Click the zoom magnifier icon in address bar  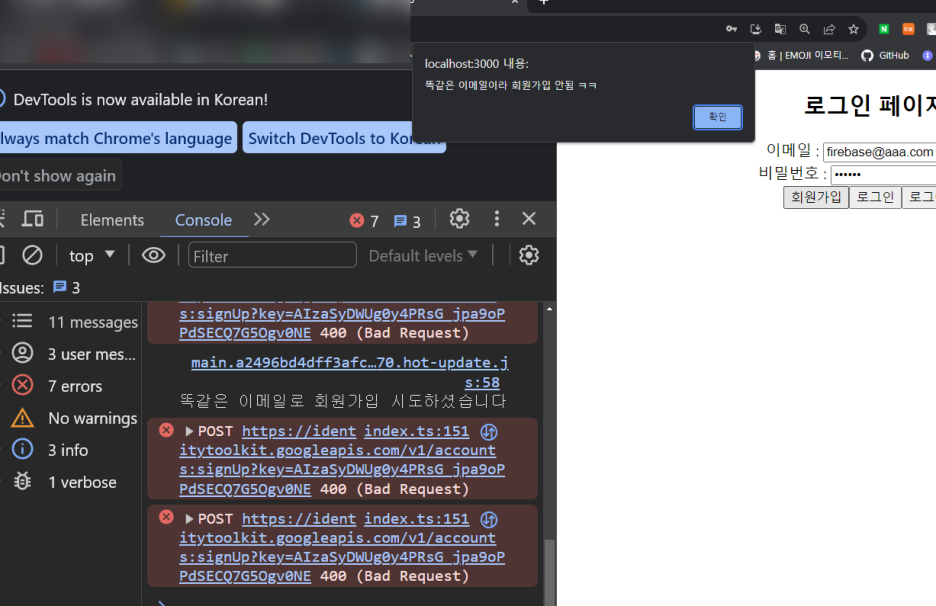[x=805, y=29]
